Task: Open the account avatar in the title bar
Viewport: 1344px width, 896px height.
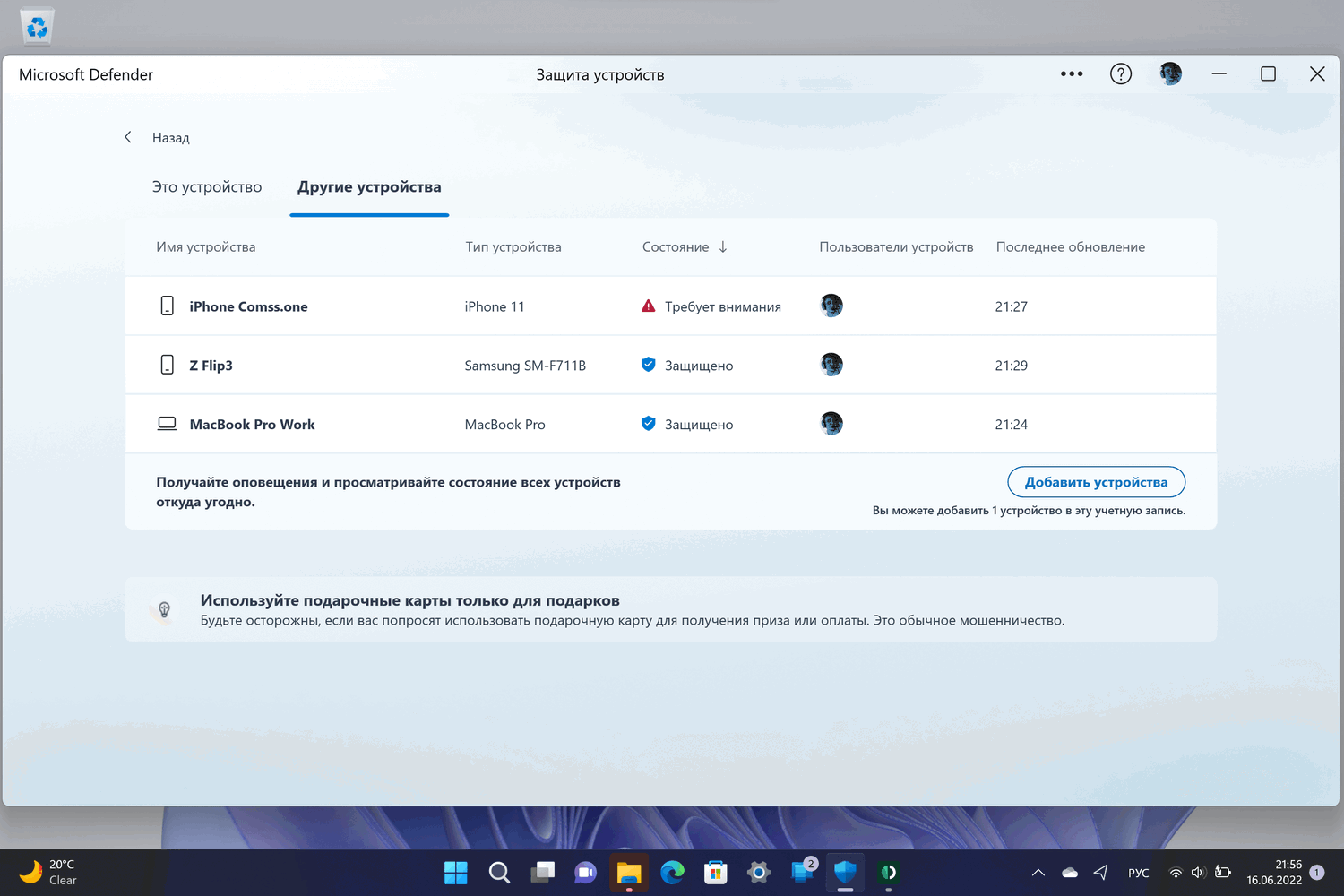Action: tap(1170, 74)
